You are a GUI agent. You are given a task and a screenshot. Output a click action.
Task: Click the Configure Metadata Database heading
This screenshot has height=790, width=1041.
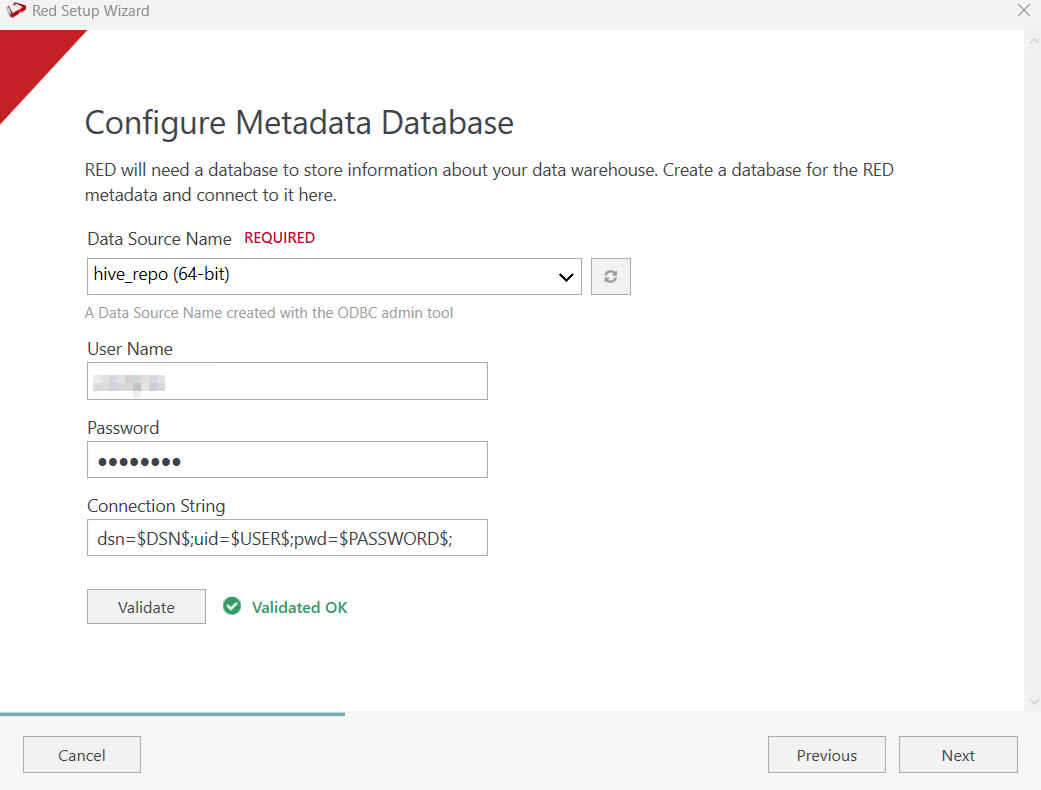point(299,123)
